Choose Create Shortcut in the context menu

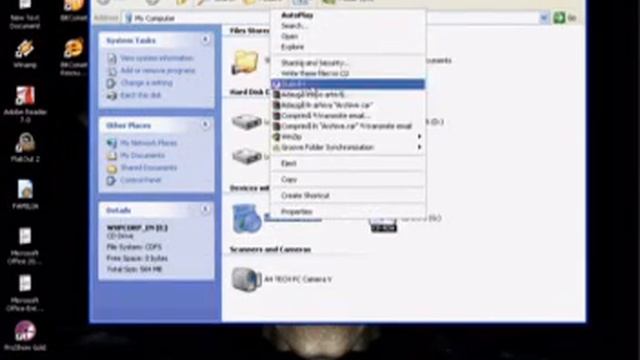348,196
